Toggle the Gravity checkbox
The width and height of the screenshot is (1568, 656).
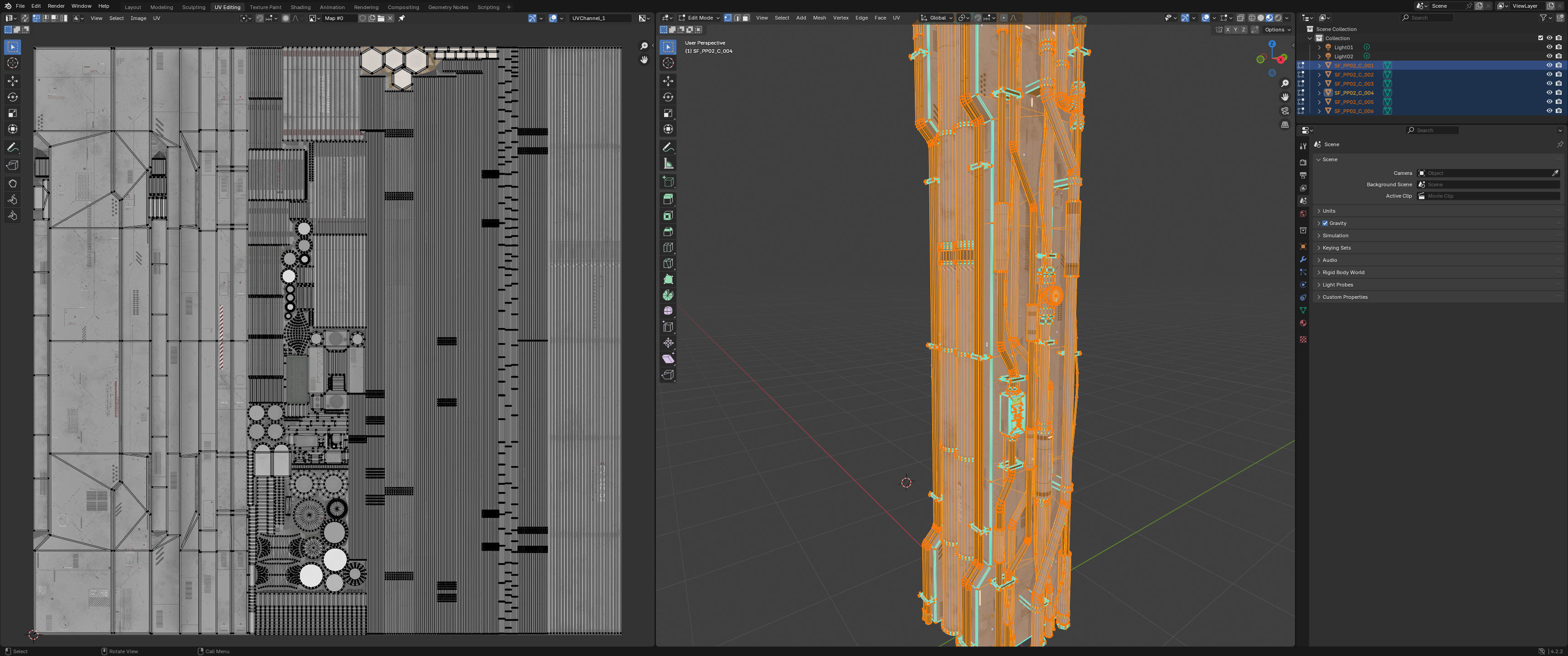coord(1325,223)
